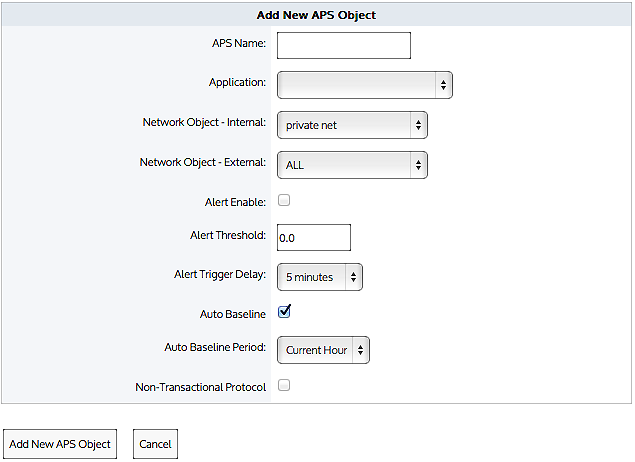Open Network Object External ALL dropdown
The width and height of the screenshot is (635, 462).
click(352, 165)
